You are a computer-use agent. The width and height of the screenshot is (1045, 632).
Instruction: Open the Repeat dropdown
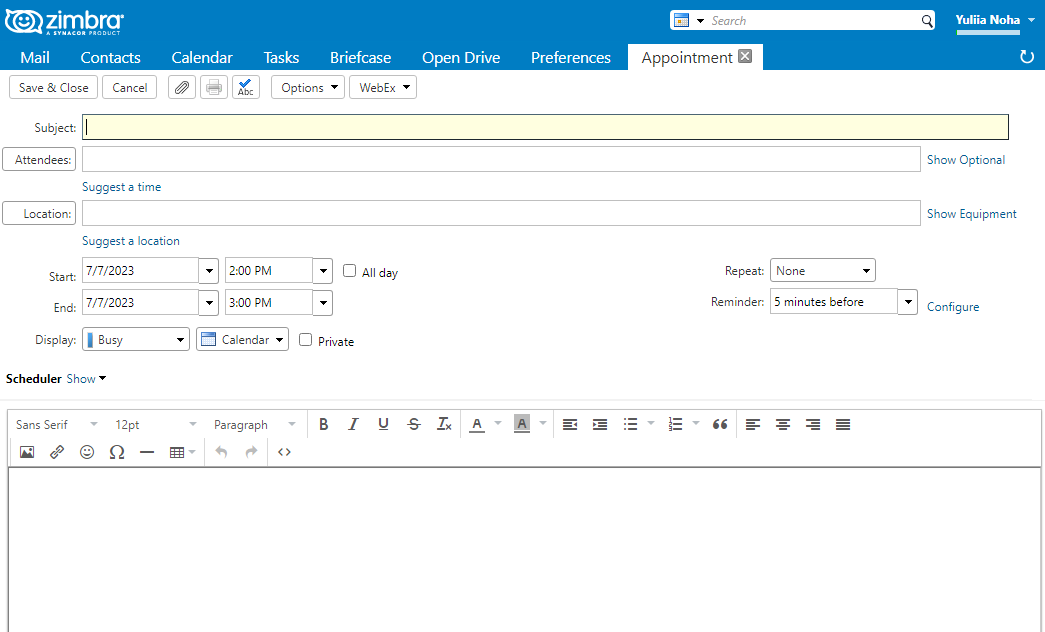(x=823, y=271)
